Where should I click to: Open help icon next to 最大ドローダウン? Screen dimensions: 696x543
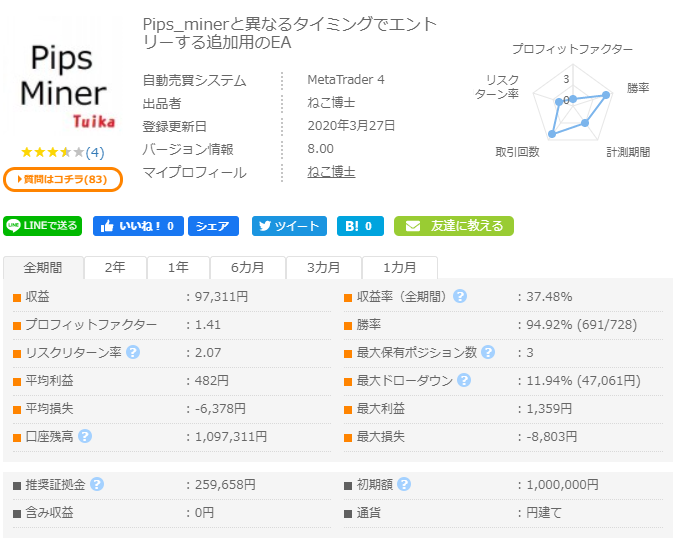coord(464,380)
